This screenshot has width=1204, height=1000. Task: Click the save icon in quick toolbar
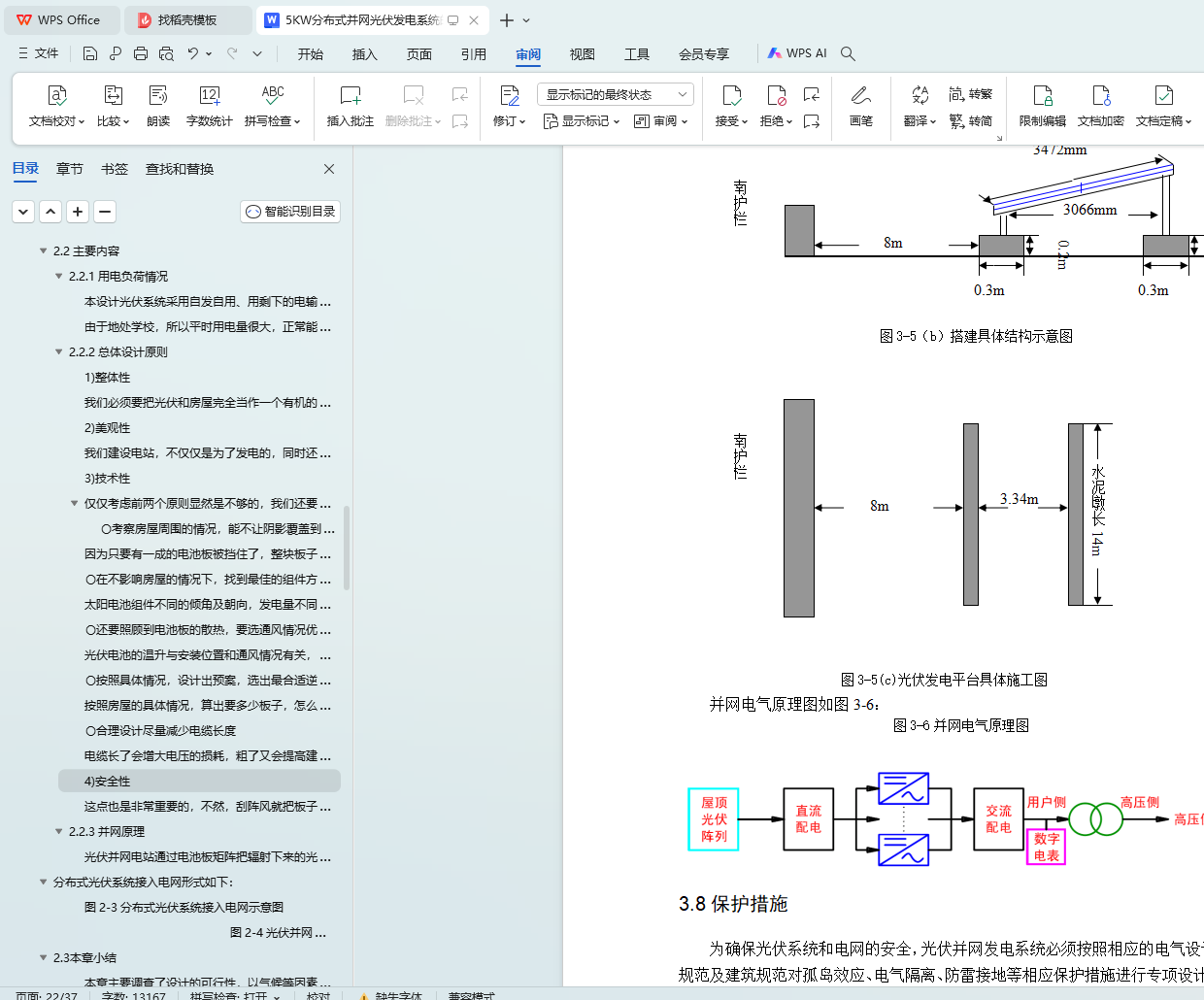tap(90, 53)
